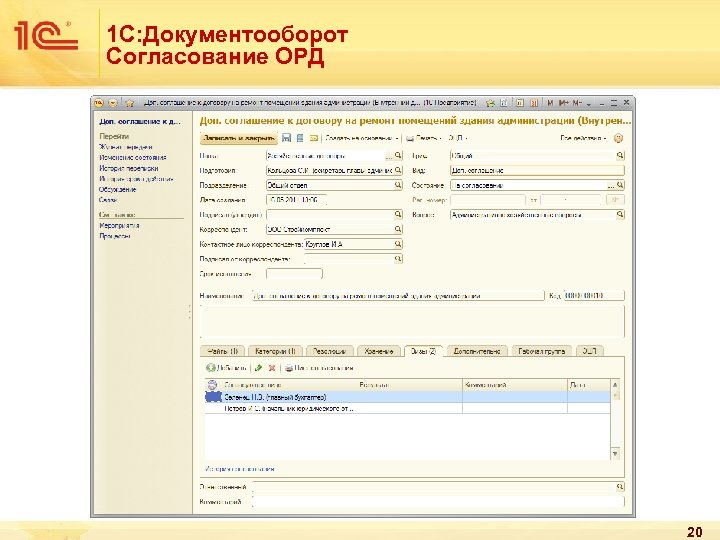Open the История согласования link
720x540 pixels.
click(240, 469)
